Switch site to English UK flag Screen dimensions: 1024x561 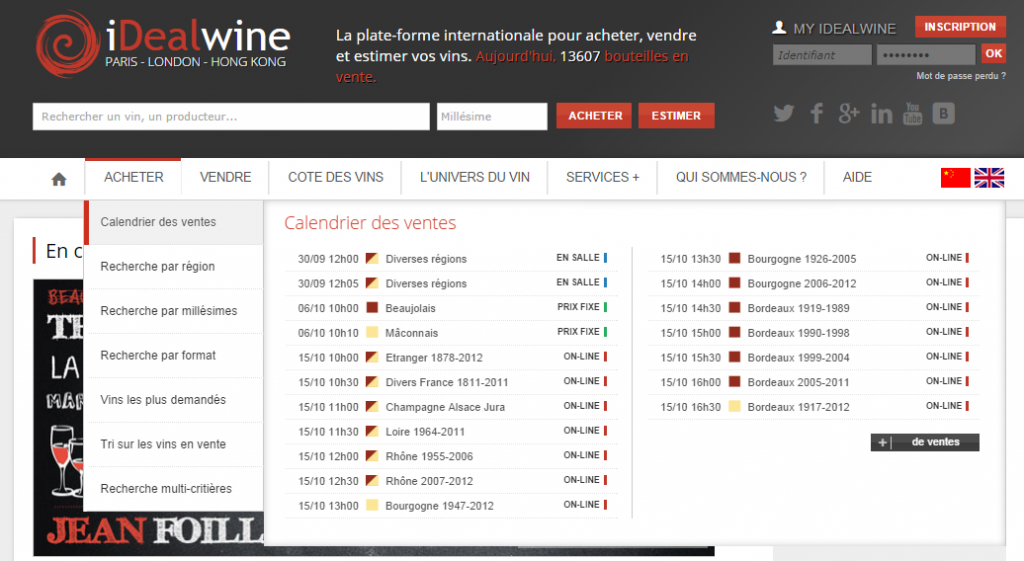[989, 178]
